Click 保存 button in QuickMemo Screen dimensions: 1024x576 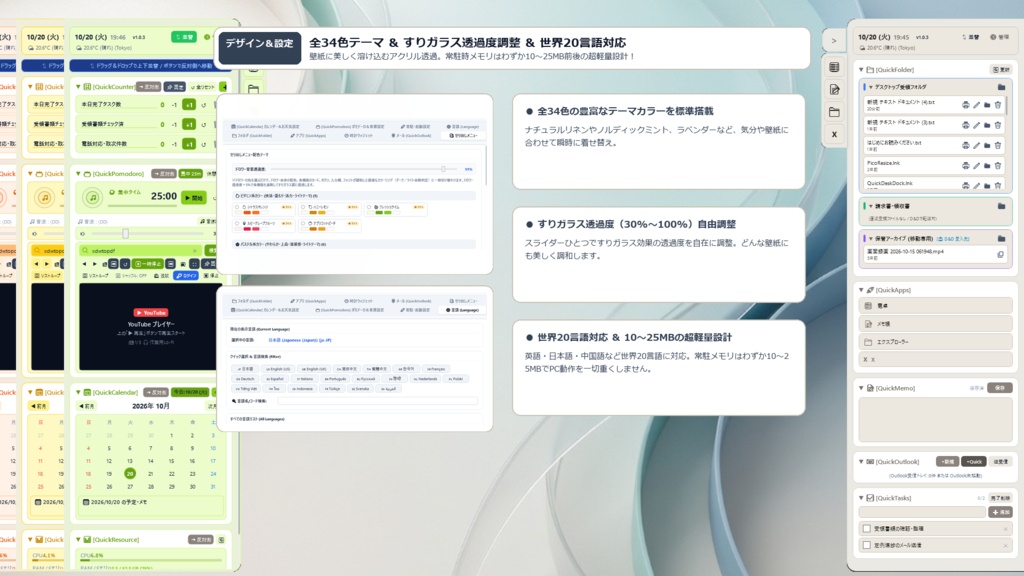click(x=1000, y=388)
